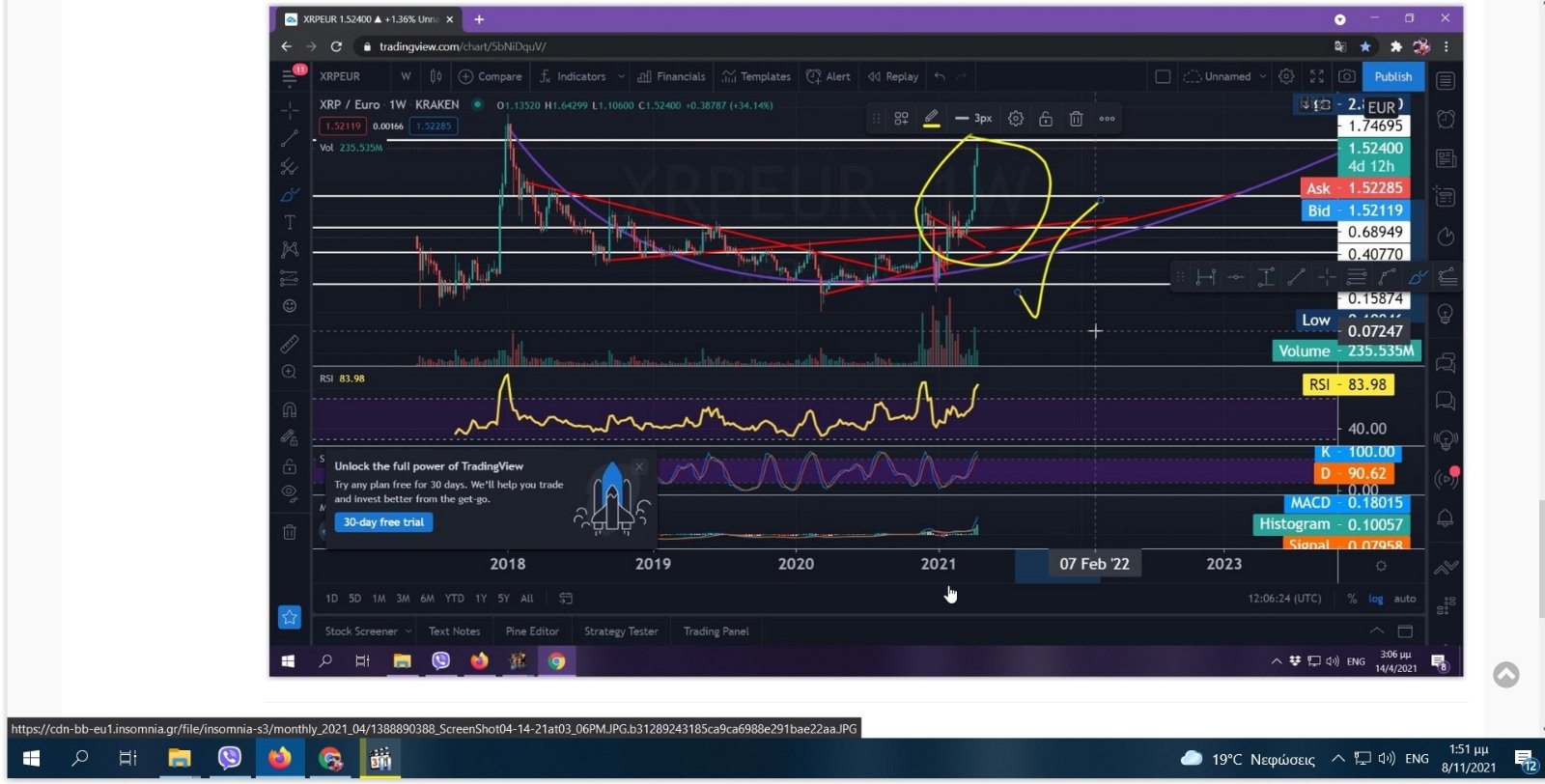This screenshot has width=1545, height=784.
Task: Open the pencil line color picker in drawing toolbar
Action: click(x=931, y=118)
